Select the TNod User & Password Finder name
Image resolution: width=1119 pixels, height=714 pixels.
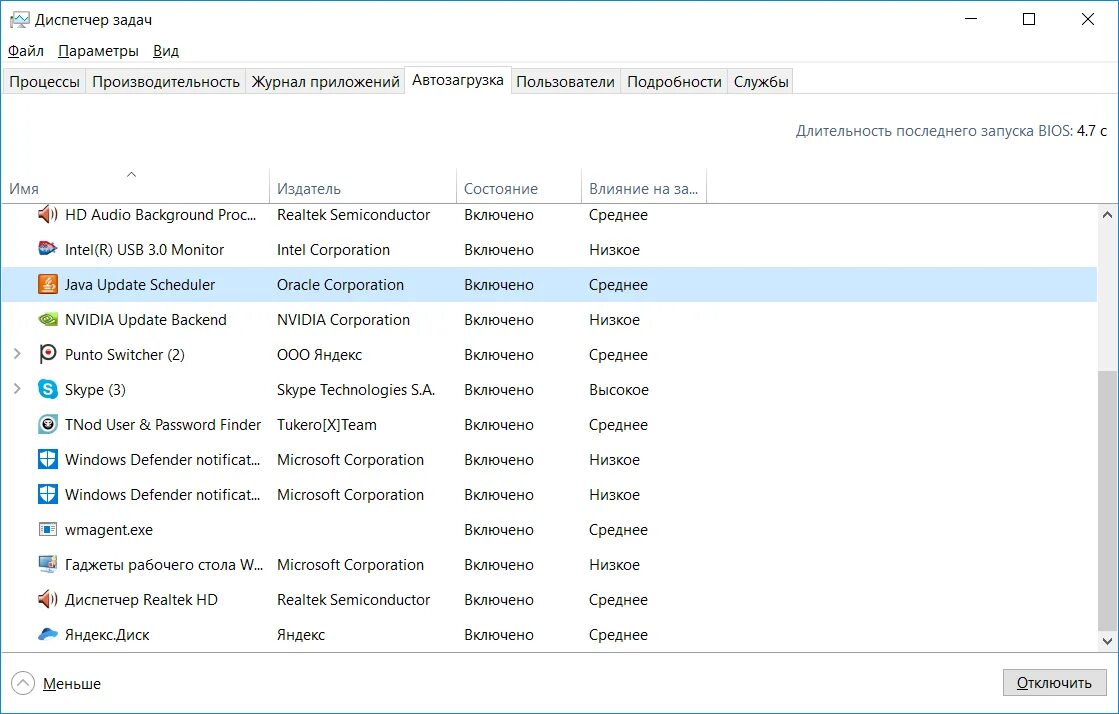pyautogui.click(x=163, y=424)
